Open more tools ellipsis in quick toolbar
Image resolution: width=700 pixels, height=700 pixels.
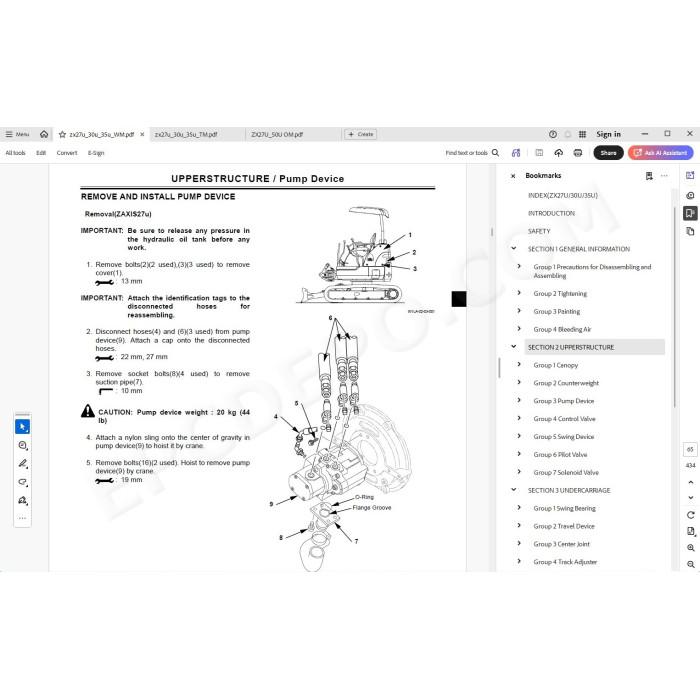22,518
